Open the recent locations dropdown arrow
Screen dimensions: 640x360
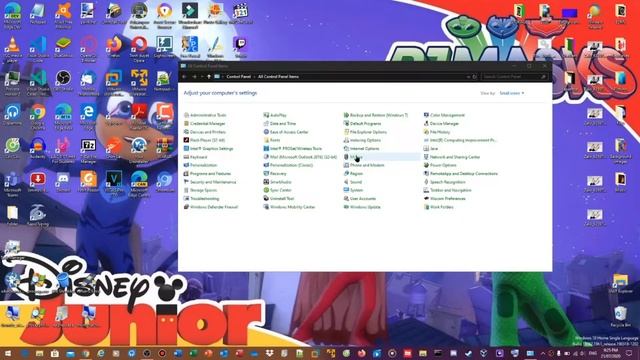(x=202, y=76)
